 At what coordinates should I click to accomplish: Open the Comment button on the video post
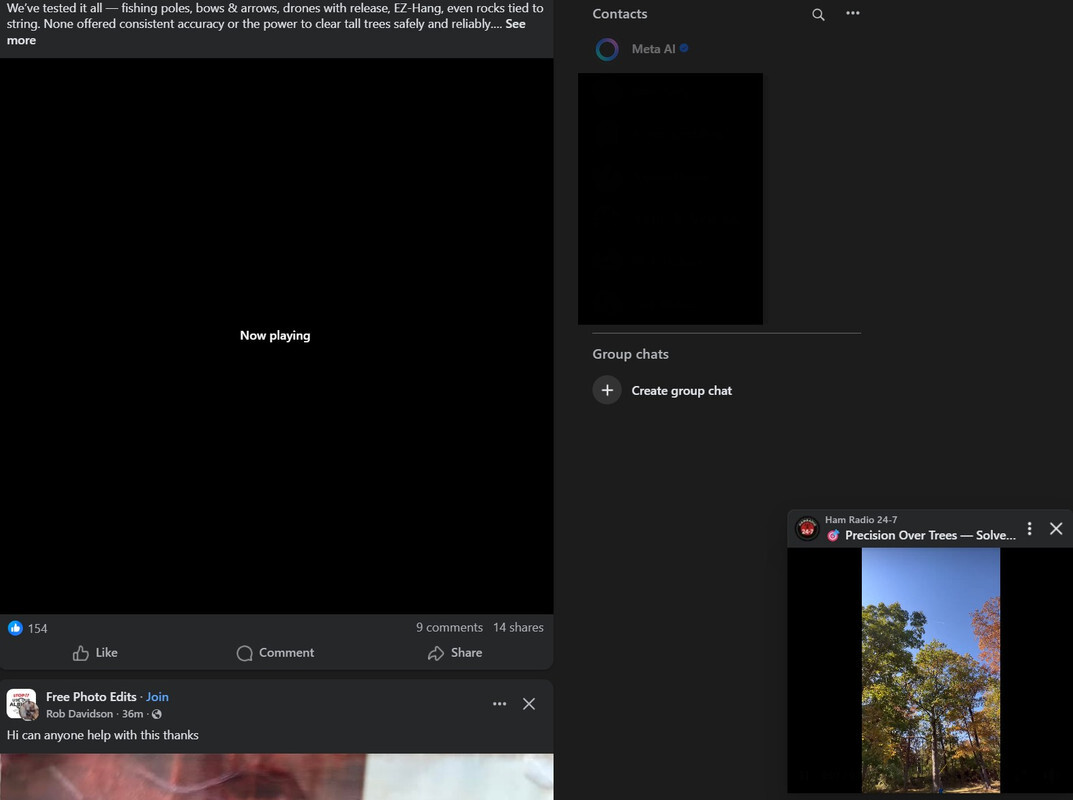pos(275,653)
